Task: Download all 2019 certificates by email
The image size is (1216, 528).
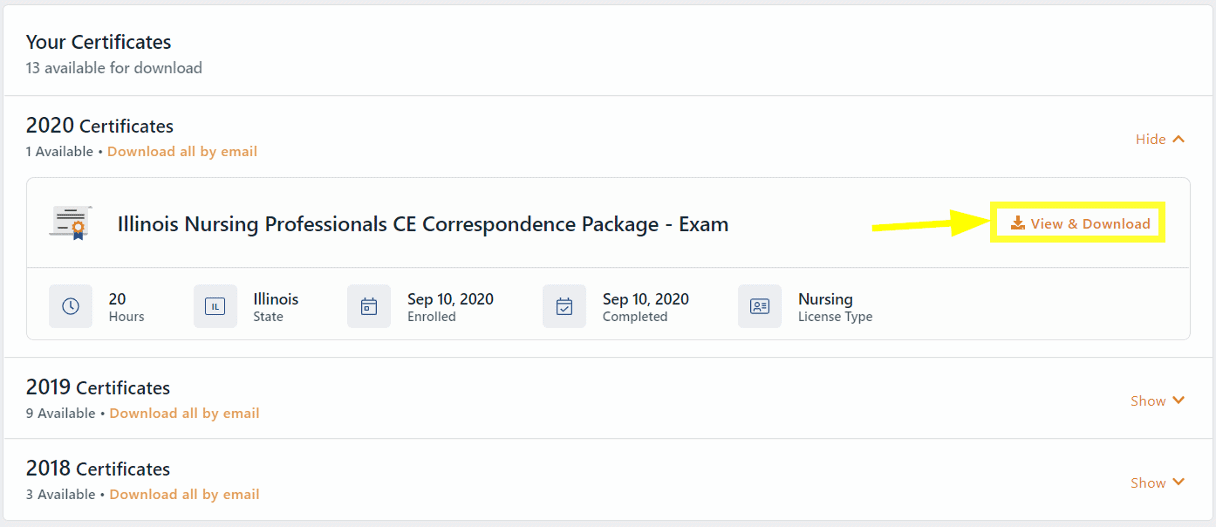Action: (184, 413)
